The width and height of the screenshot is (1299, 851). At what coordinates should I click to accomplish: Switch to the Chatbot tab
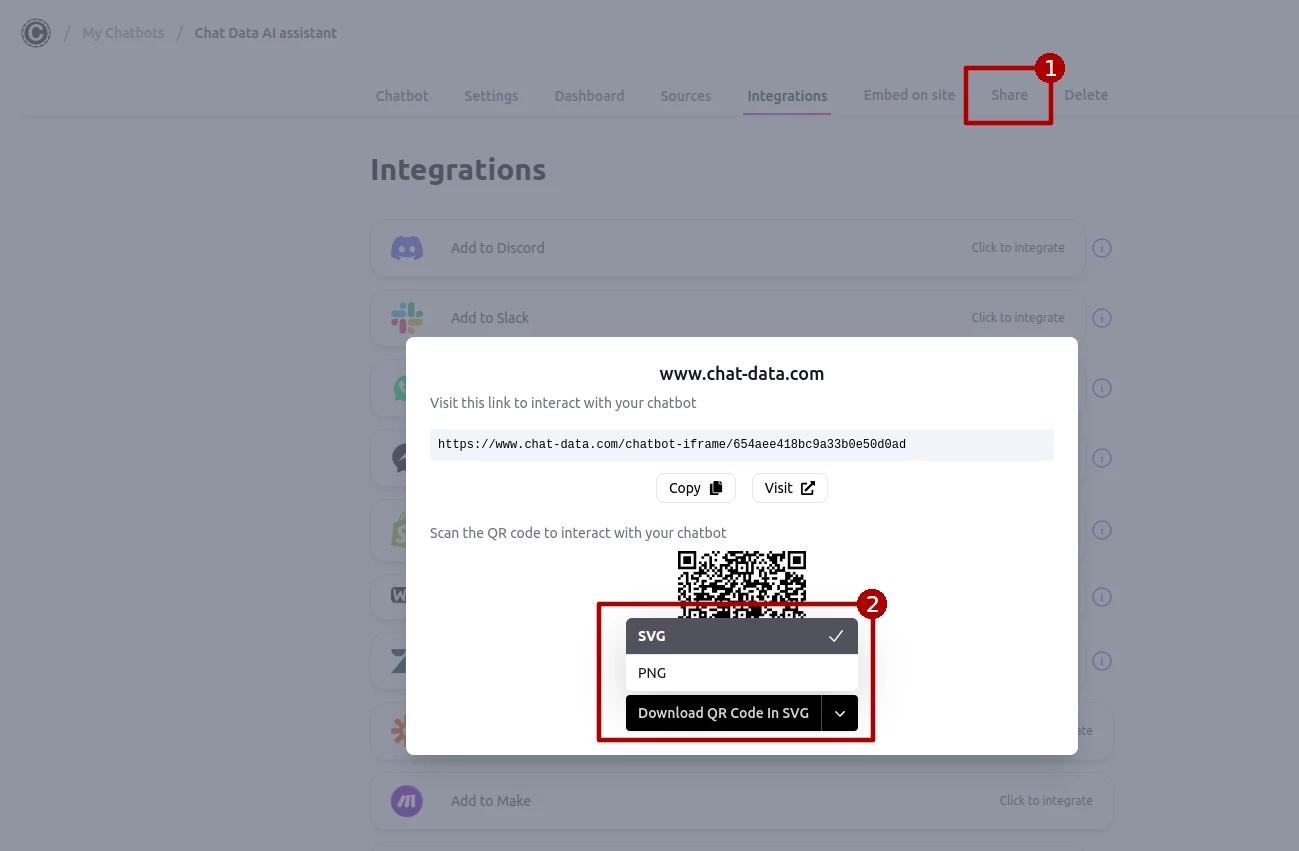point(402,96)
